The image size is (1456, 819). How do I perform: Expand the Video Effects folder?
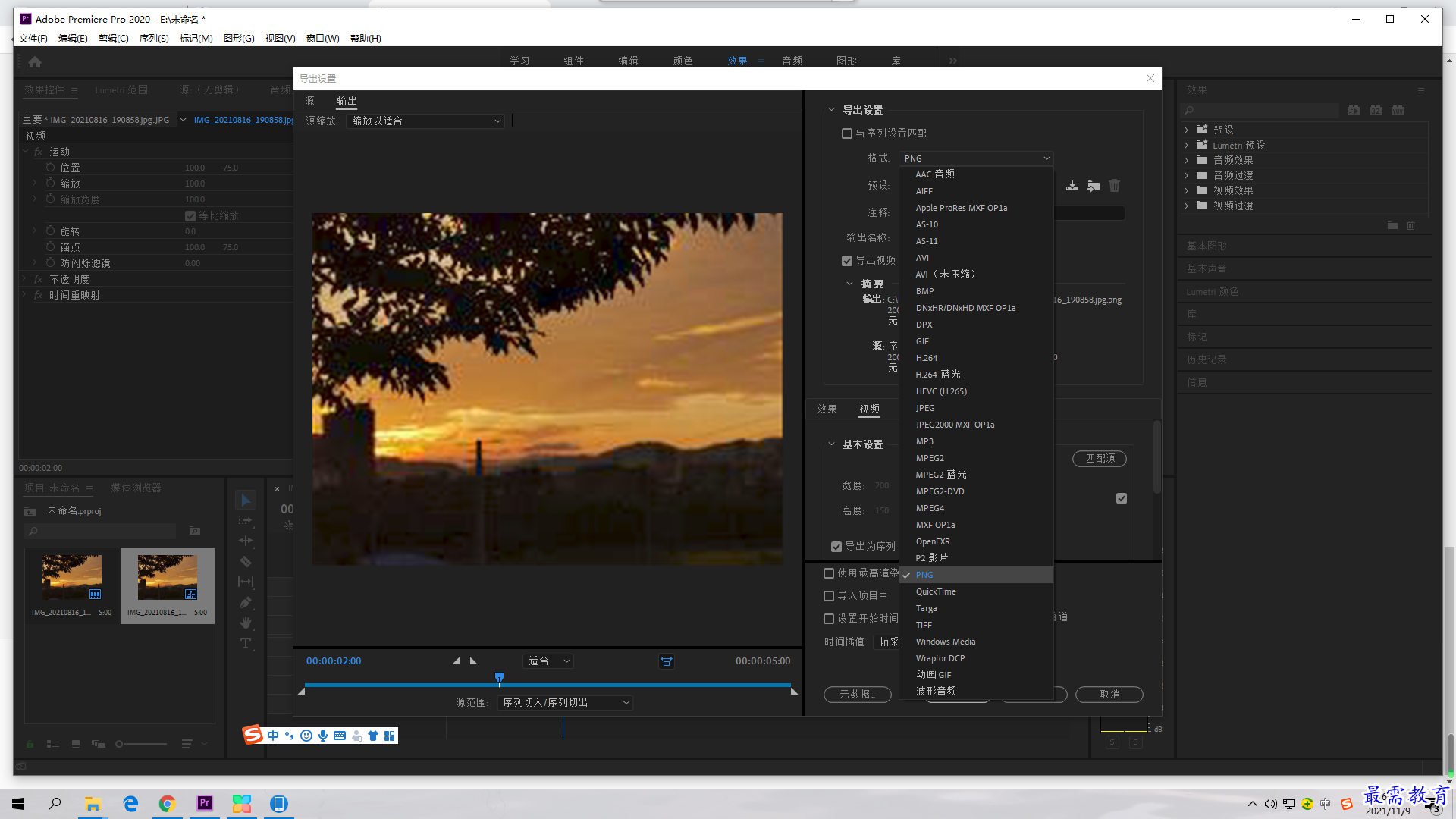click(x=1186, y=190)
